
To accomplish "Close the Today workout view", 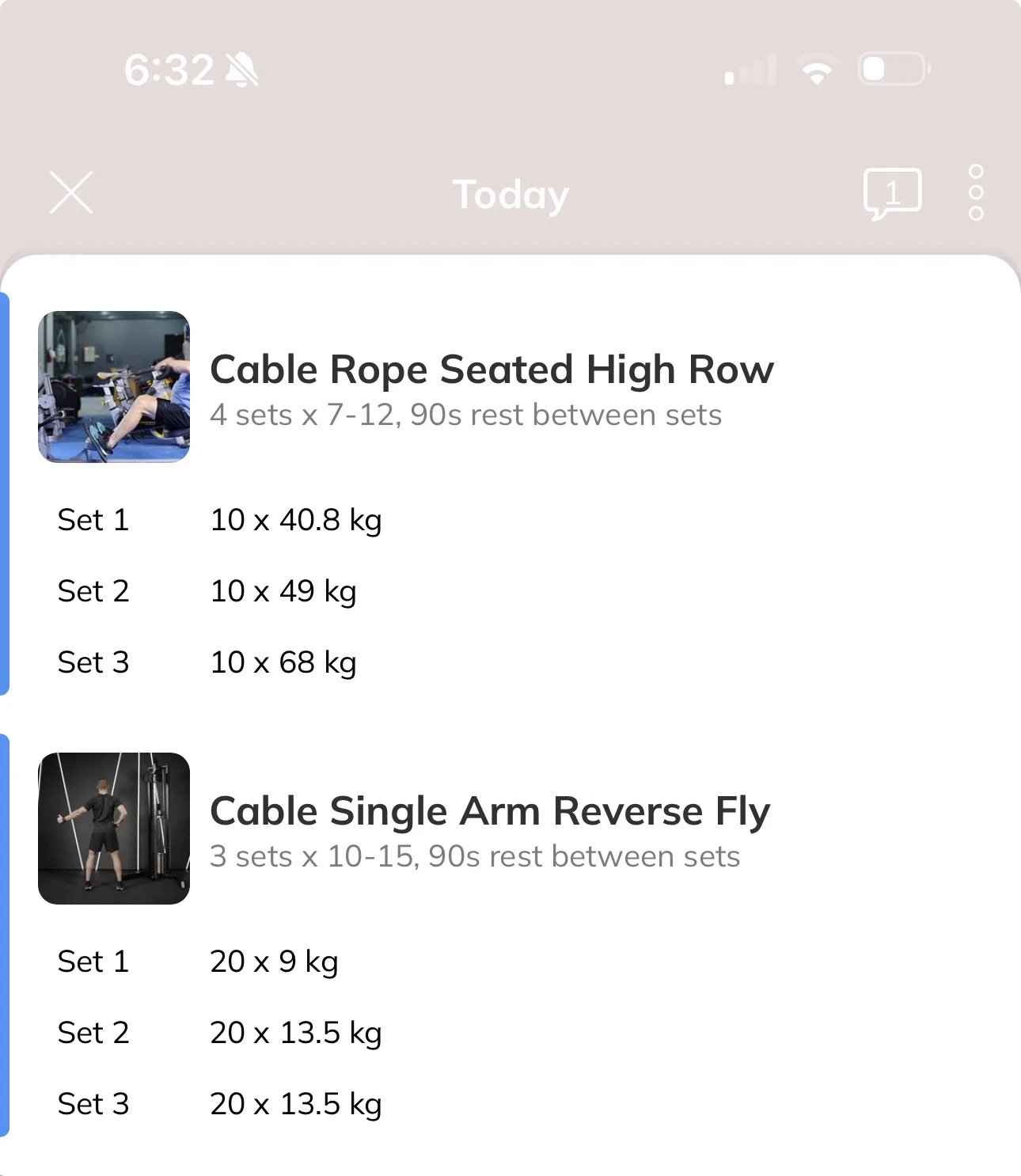I will click(x=71, y=192).
